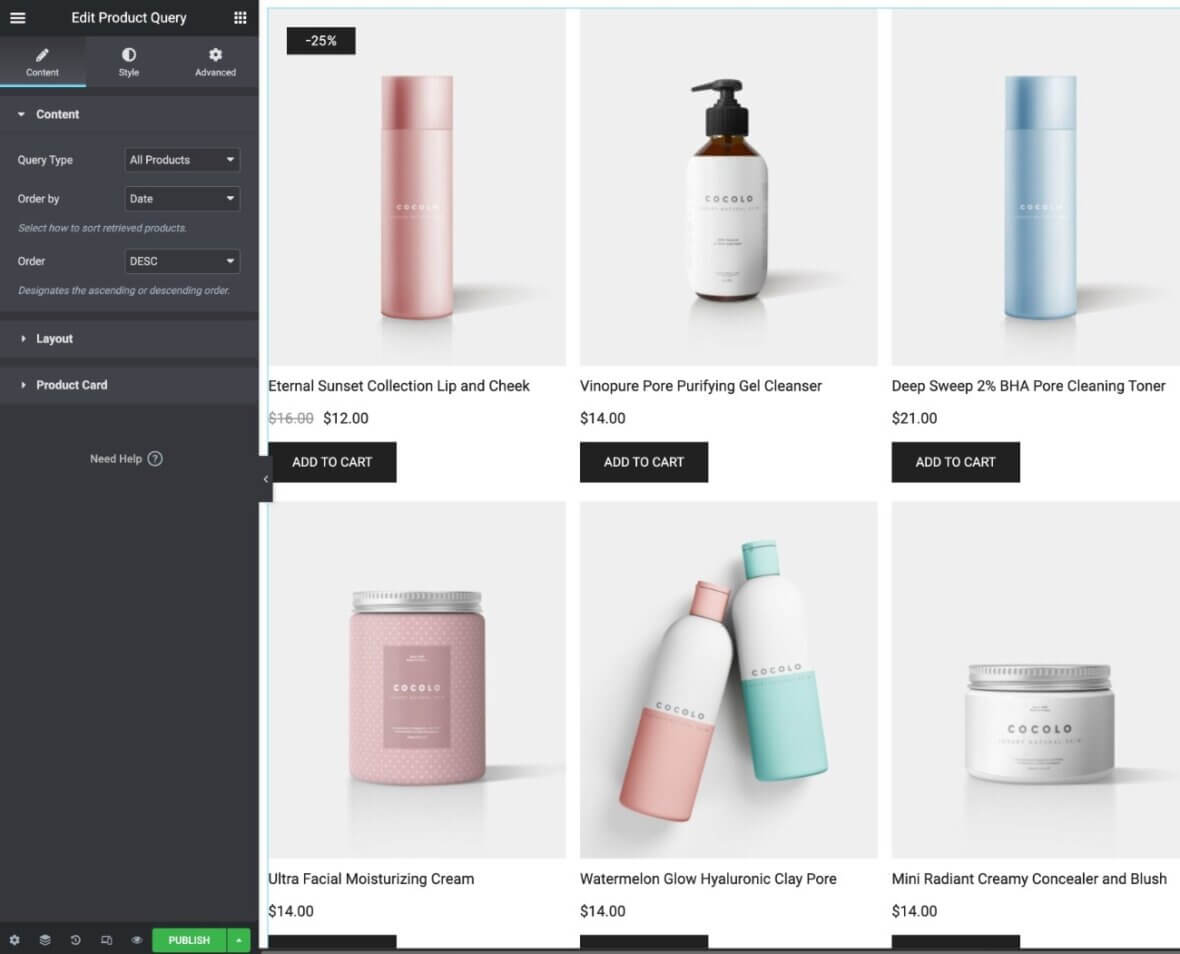Open the Query Type dropdown
Viewport: 1180px width, 954px height.
(182, 160)
